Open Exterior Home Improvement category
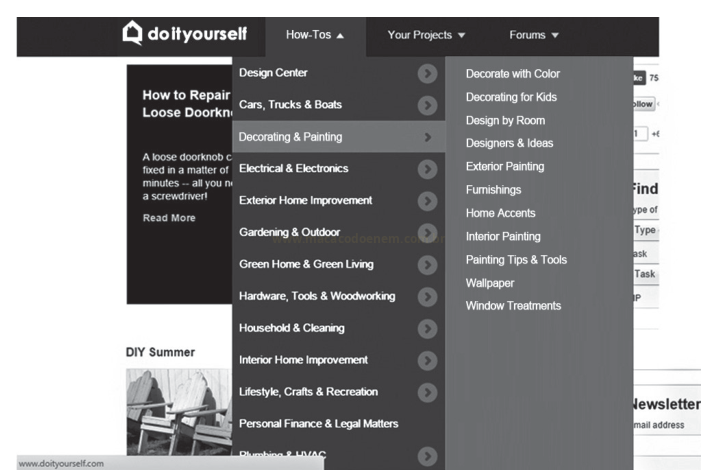717x476 pixels. click(305, 200)
